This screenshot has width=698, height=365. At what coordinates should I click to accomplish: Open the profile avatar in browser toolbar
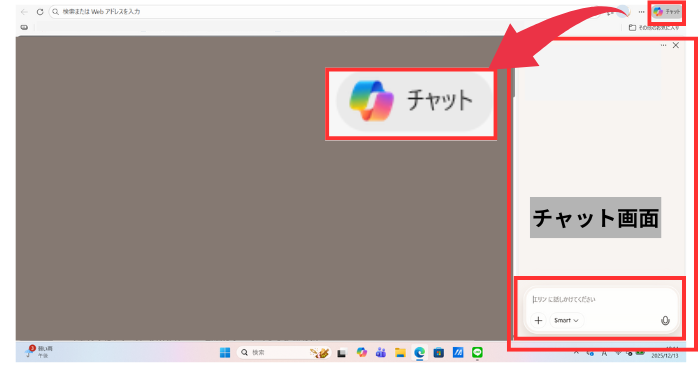pos(624,12)
